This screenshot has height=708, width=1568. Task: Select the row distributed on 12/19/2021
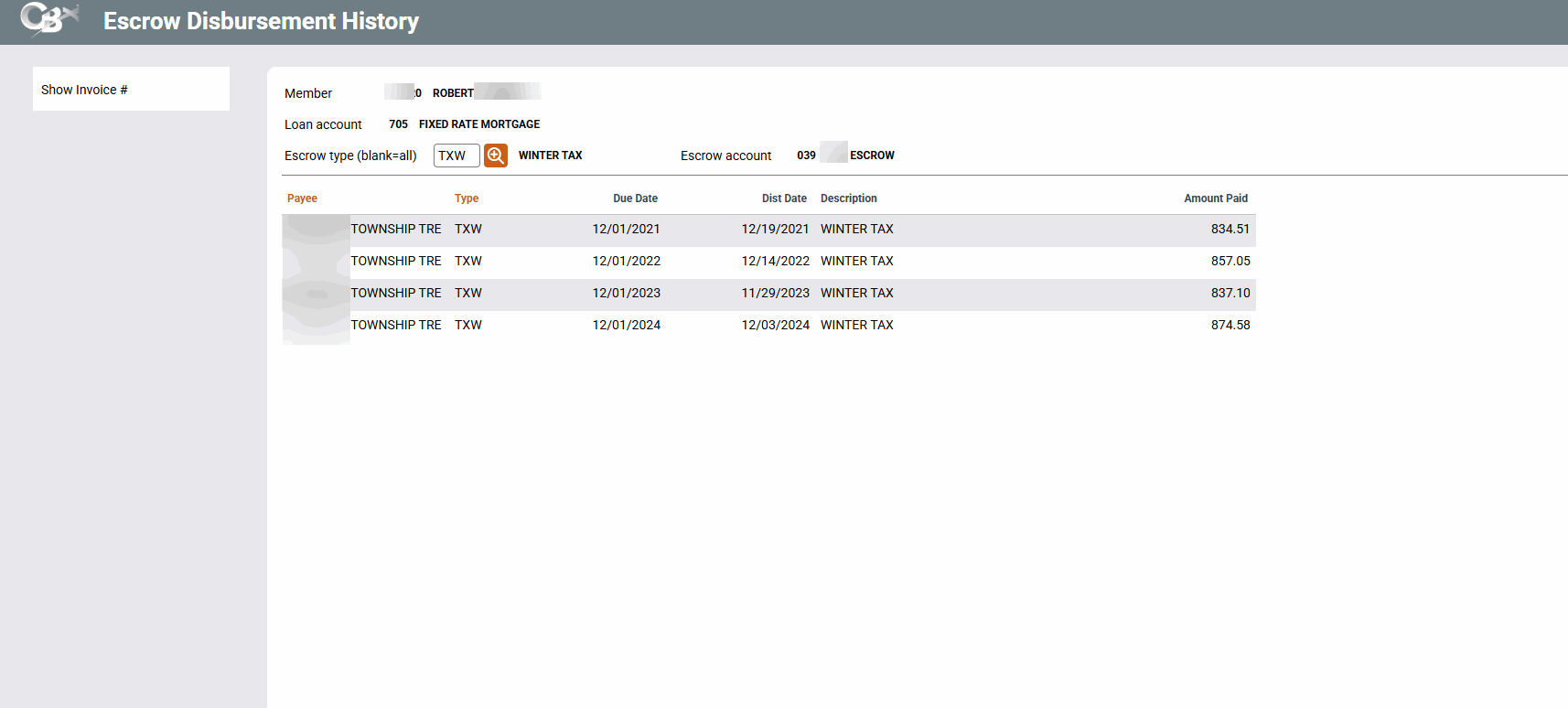(775, 230)
